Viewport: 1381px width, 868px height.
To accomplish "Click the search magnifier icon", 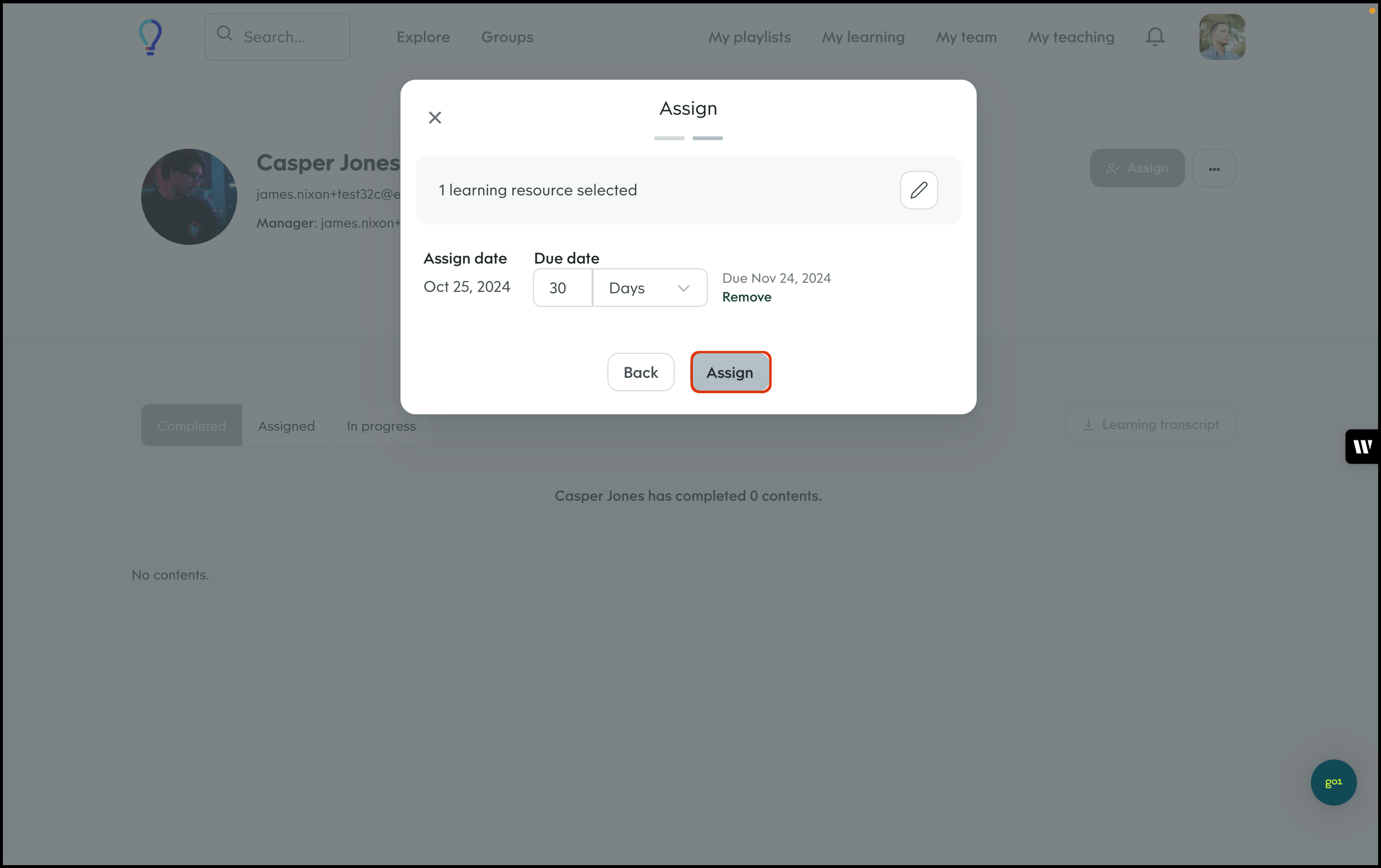I will click(x=224, y=34).
